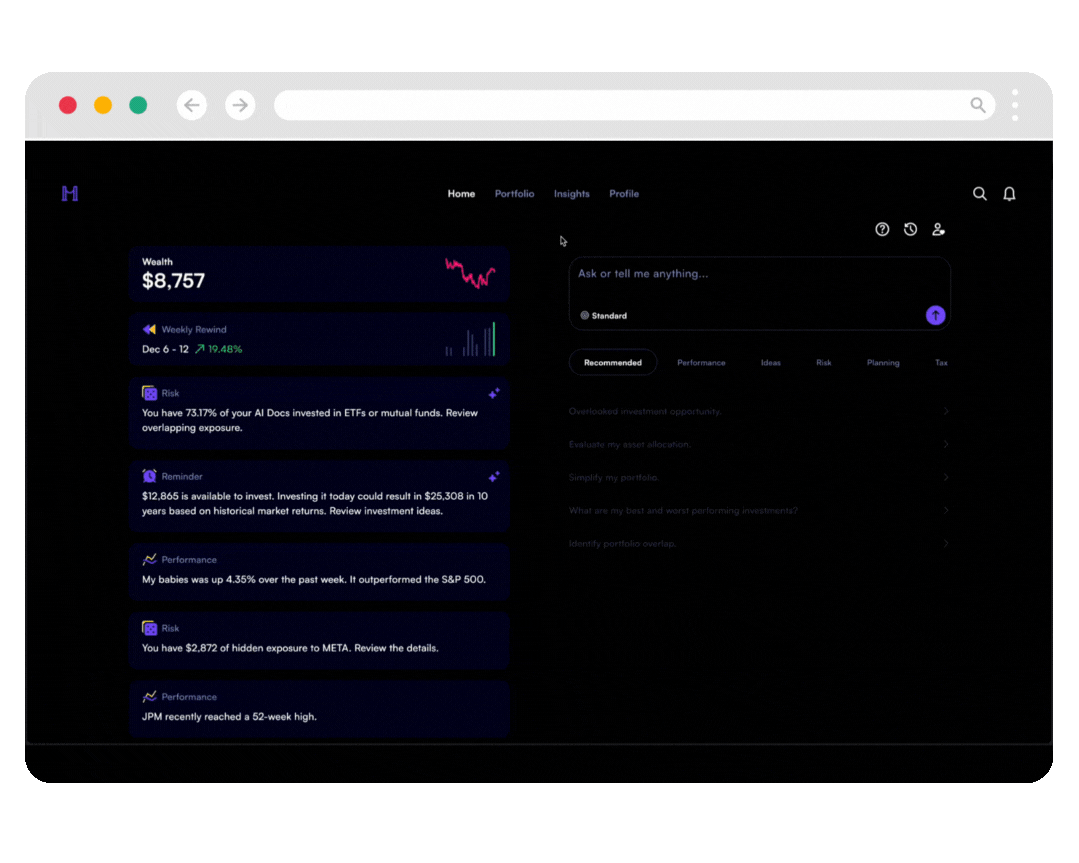Click the browser forward arrow
The height and width of the screenshot is (863, 1079).
pos(239,105)
